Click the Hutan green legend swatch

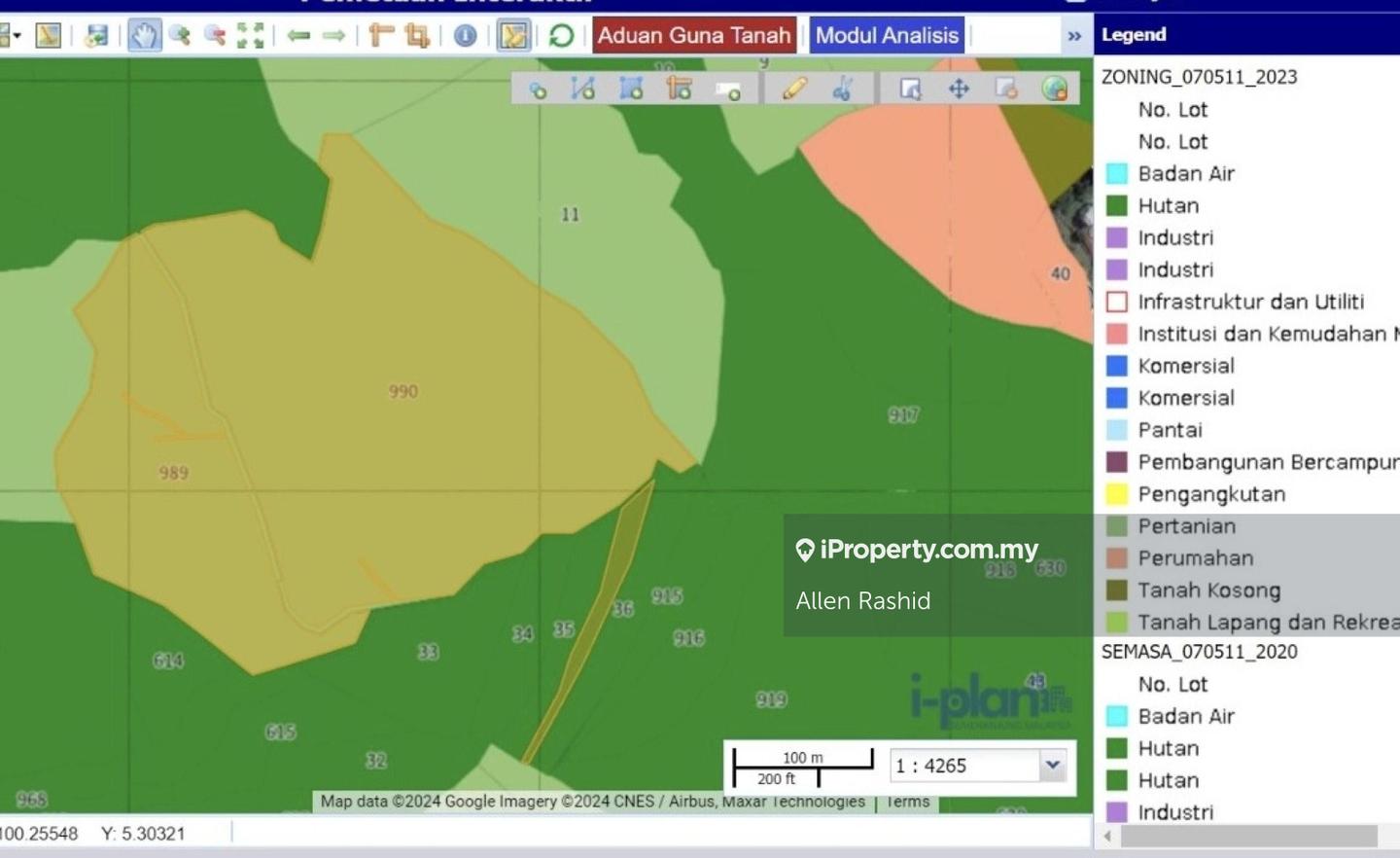pyautogui.click(x=1117, y=206)
